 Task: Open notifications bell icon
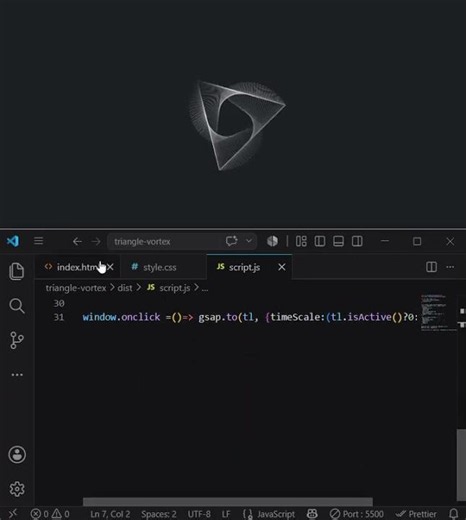tap(453, 514)
